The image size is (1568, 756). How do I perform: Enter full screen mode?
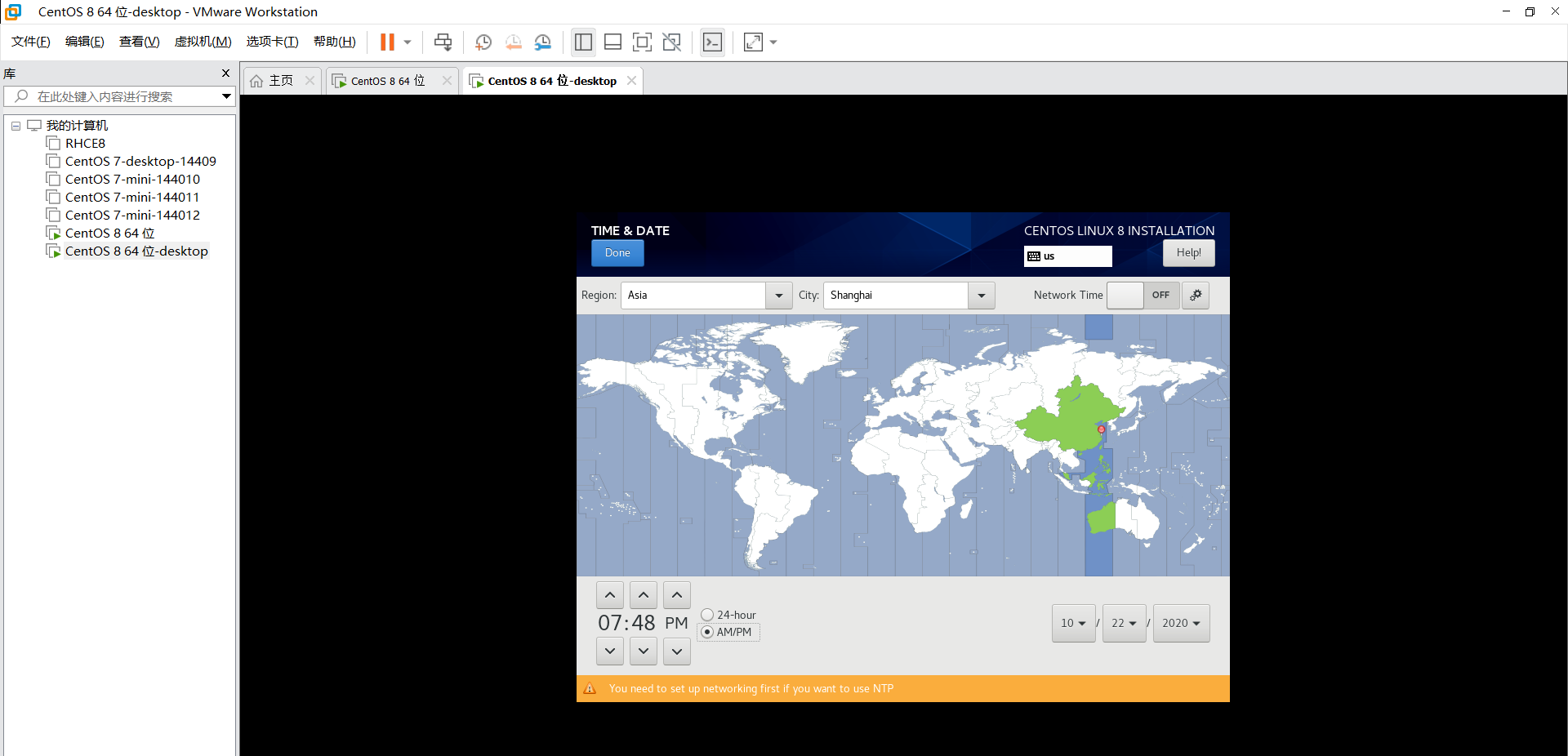643,42
